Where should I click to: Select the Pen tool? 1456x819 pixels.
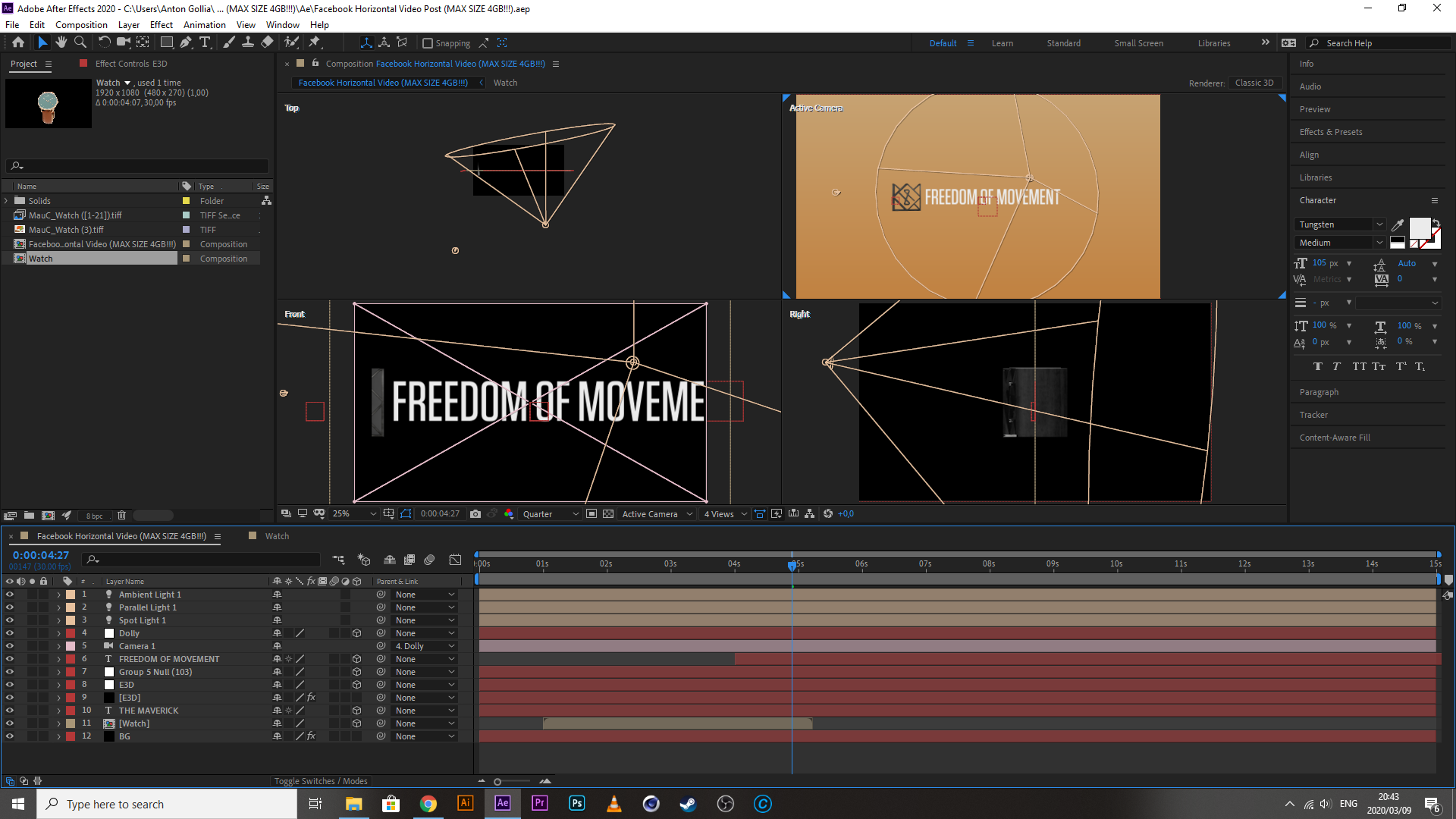pyautogui.click(x=185, y=42)
